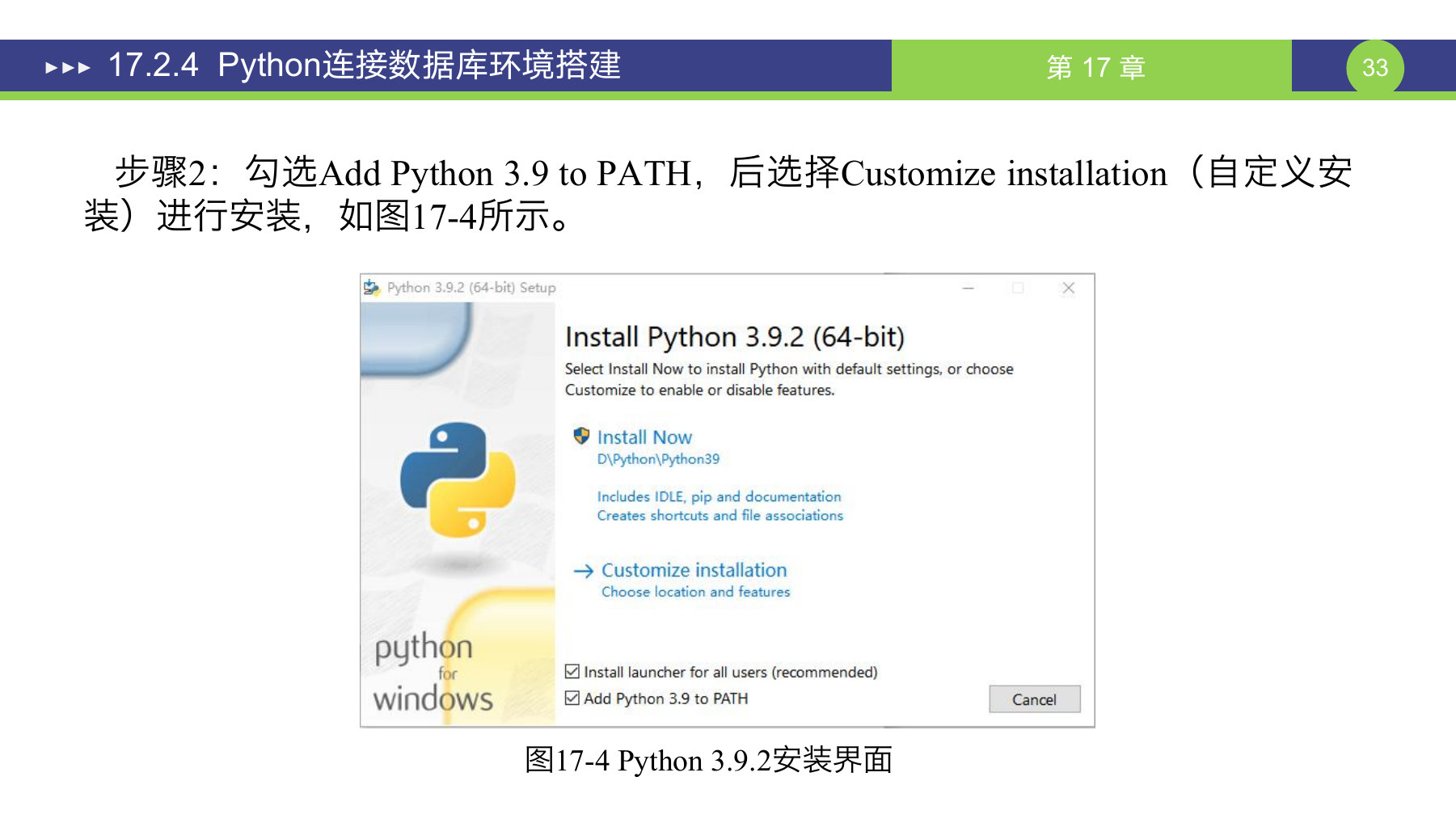This screenshot has width=1456, height=819.
Task: Click 'Creates shortcuts and file associations' text
Action: tap(720, 516)
